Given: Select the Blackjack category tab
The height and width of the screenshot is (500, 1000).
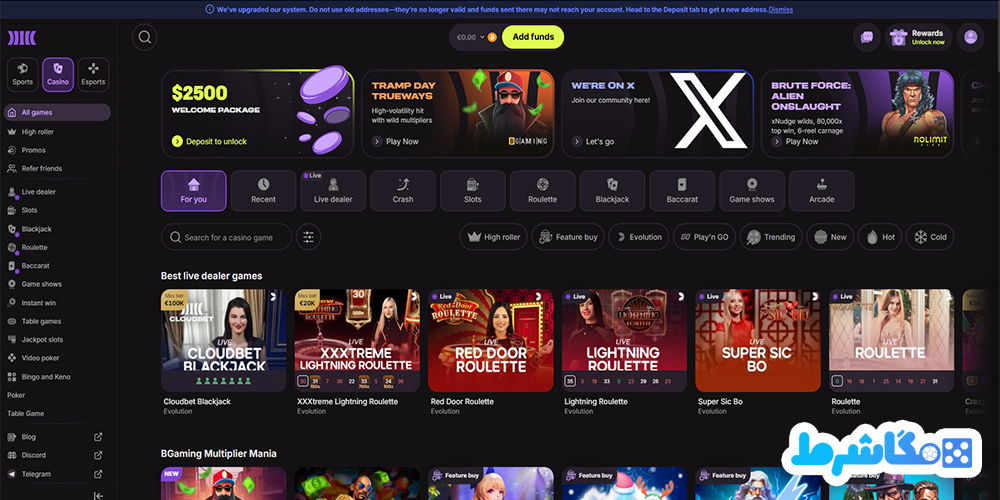Looking at the screenshot, I should point(612,191).
